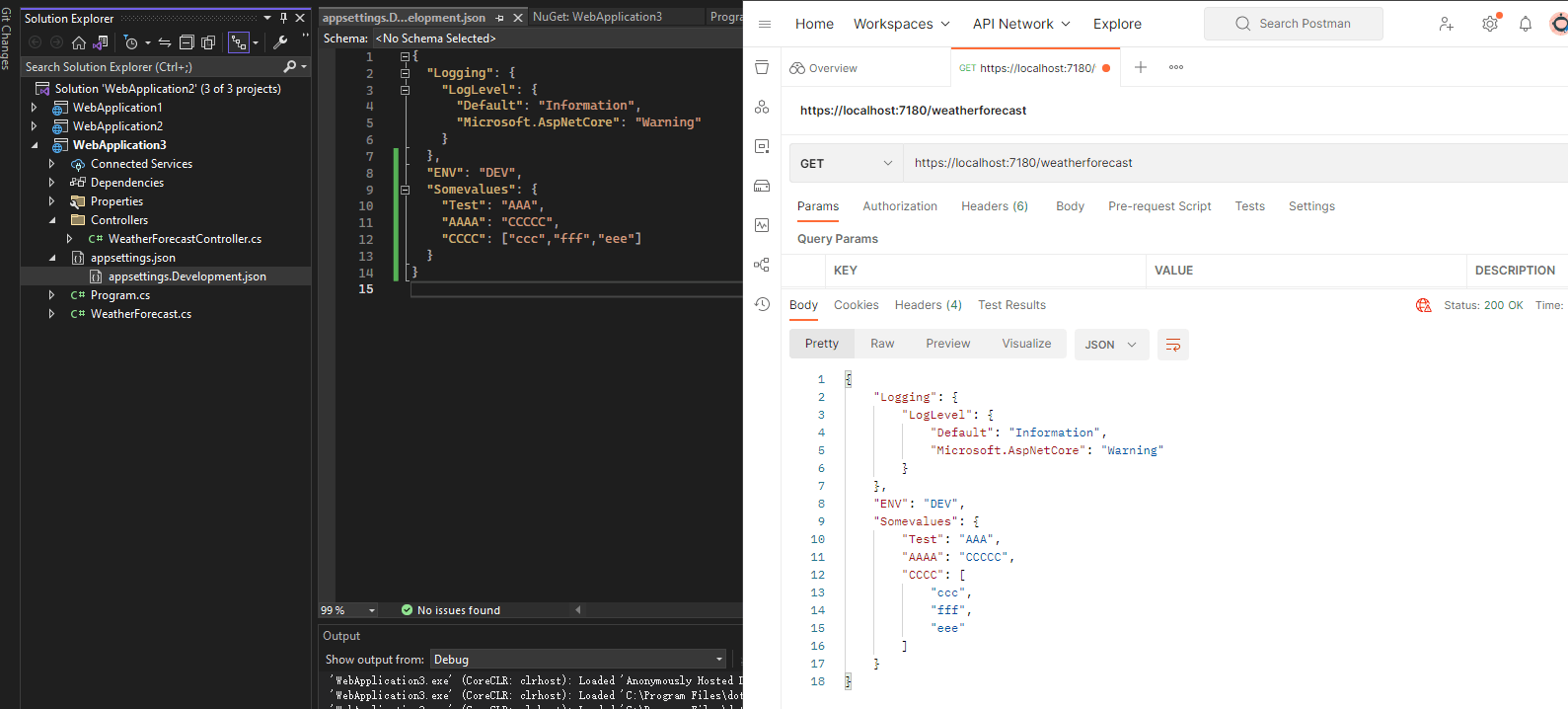The width and height of the screenshot is (1568, 709).
Task: Open Collections icon in Postman sidebar
Action: tap(762, 67)
